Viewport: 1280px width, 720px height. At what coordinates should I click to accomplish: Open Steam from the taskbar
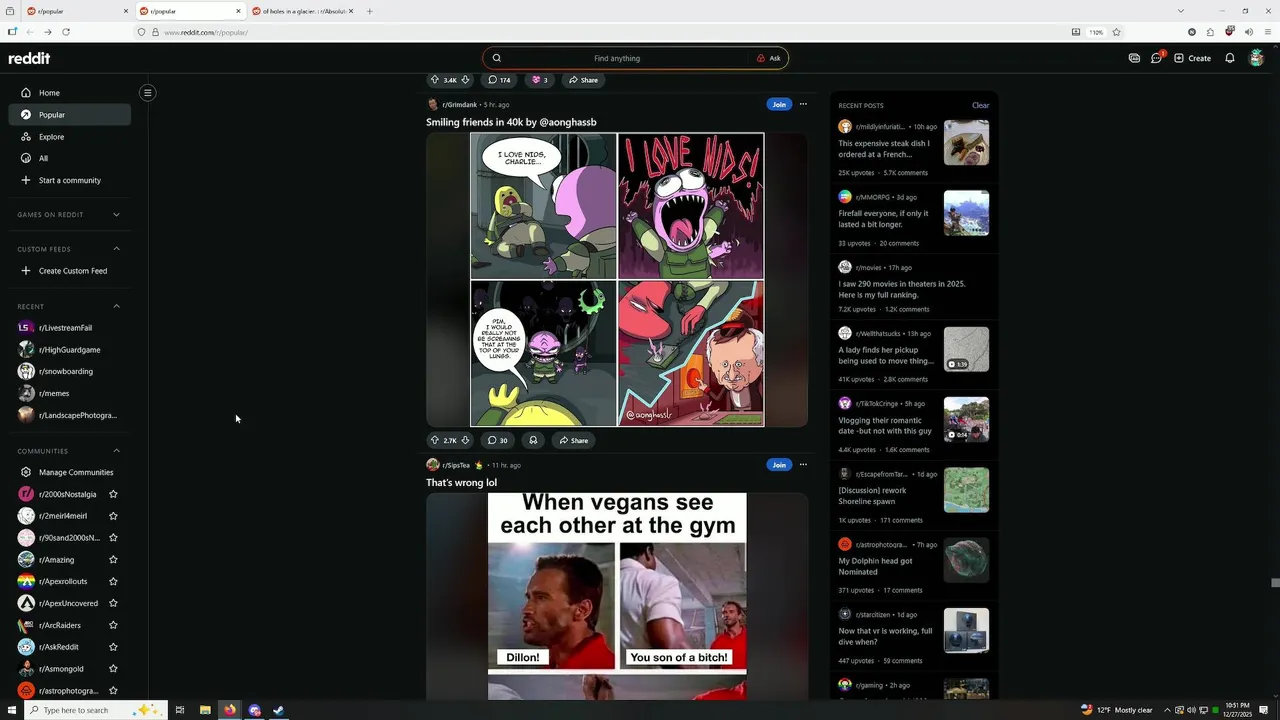(279, 710)
